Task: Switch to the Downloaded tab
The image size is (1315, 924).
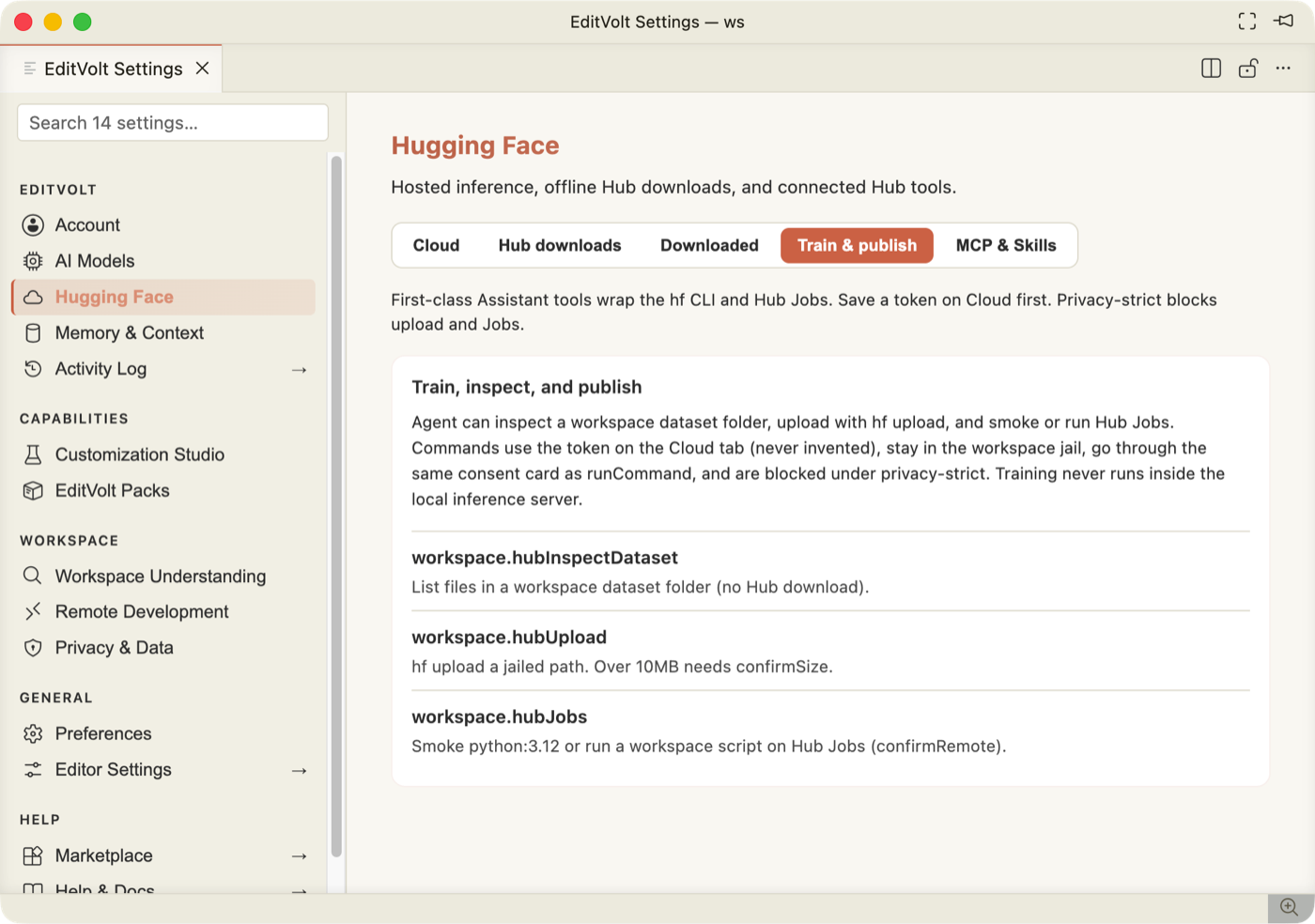Action: click(x=709, y=246)
